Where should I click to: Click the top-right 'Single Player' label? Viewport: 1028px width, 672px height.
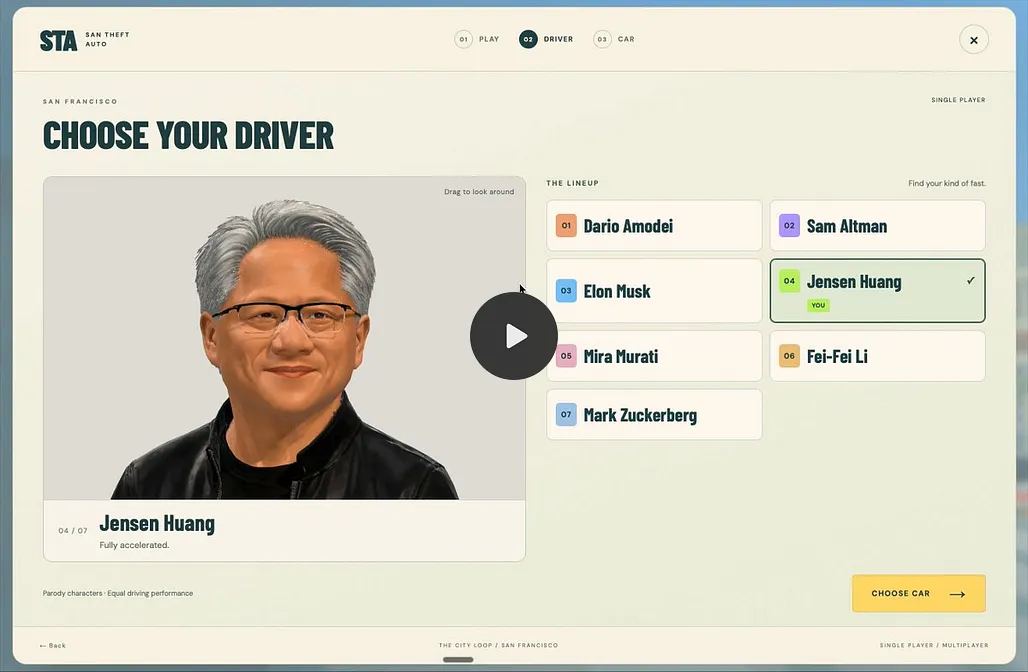[959, 100]
